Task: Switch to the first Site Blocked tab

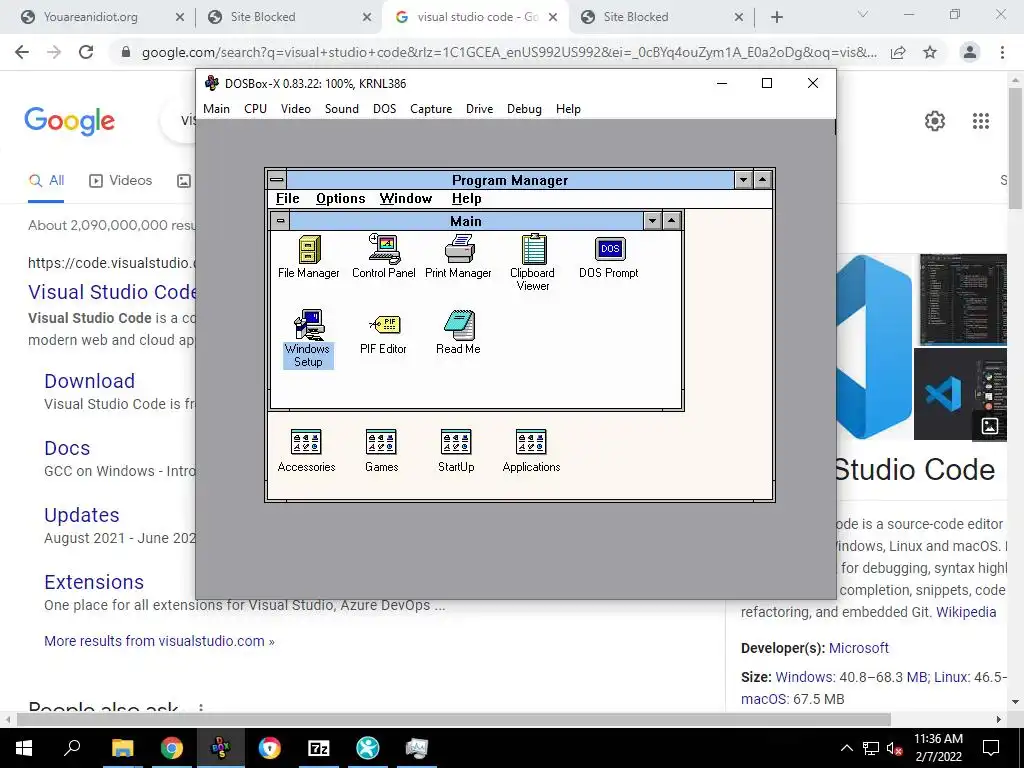Action: (x=289, y=17)
